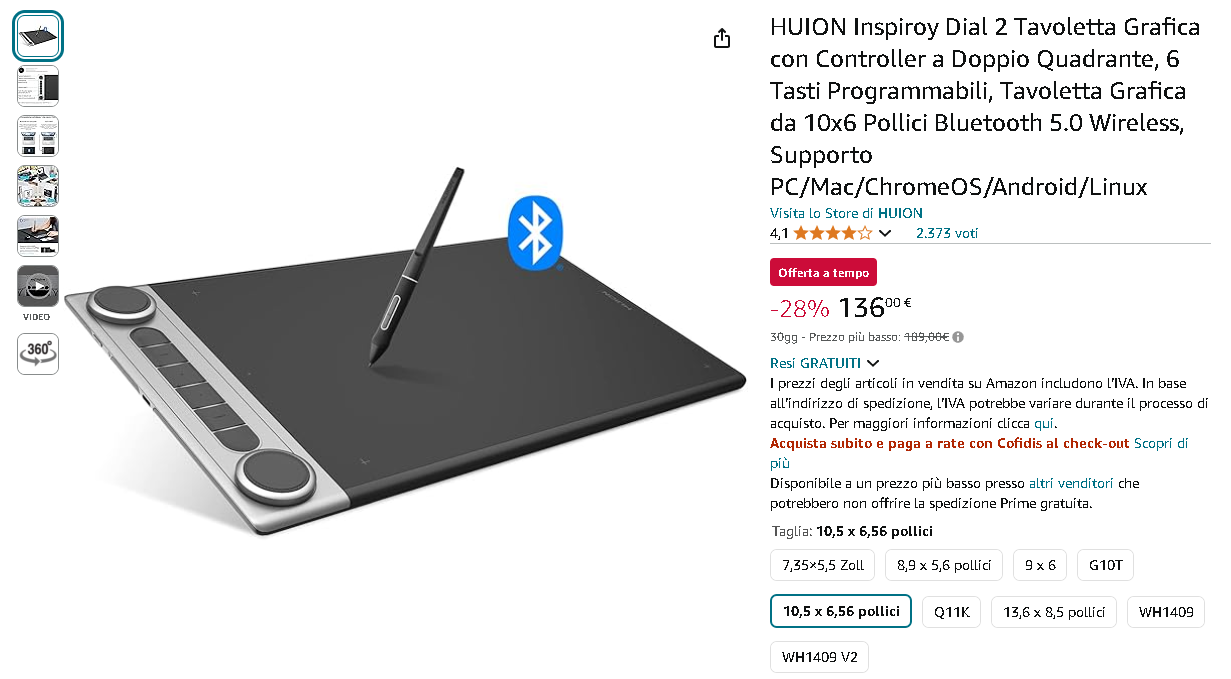
Task: Click the star rating icons
Action: click(832, 233)
